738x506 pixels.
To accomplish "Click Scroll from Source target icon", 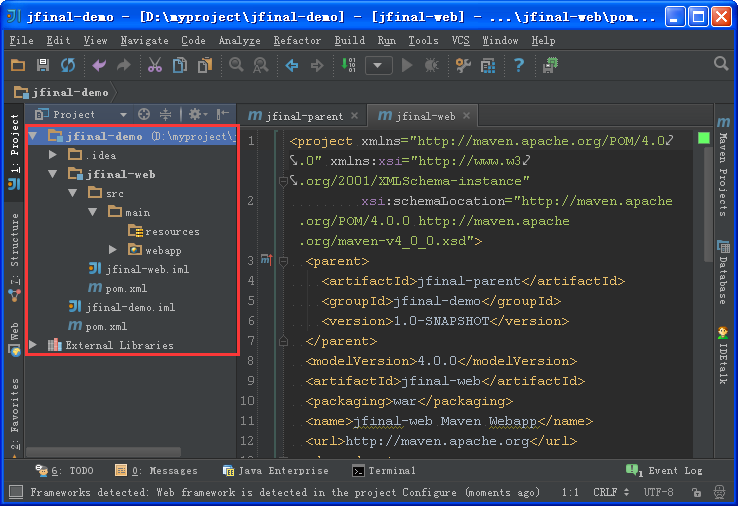I will (x=144, y=114).
